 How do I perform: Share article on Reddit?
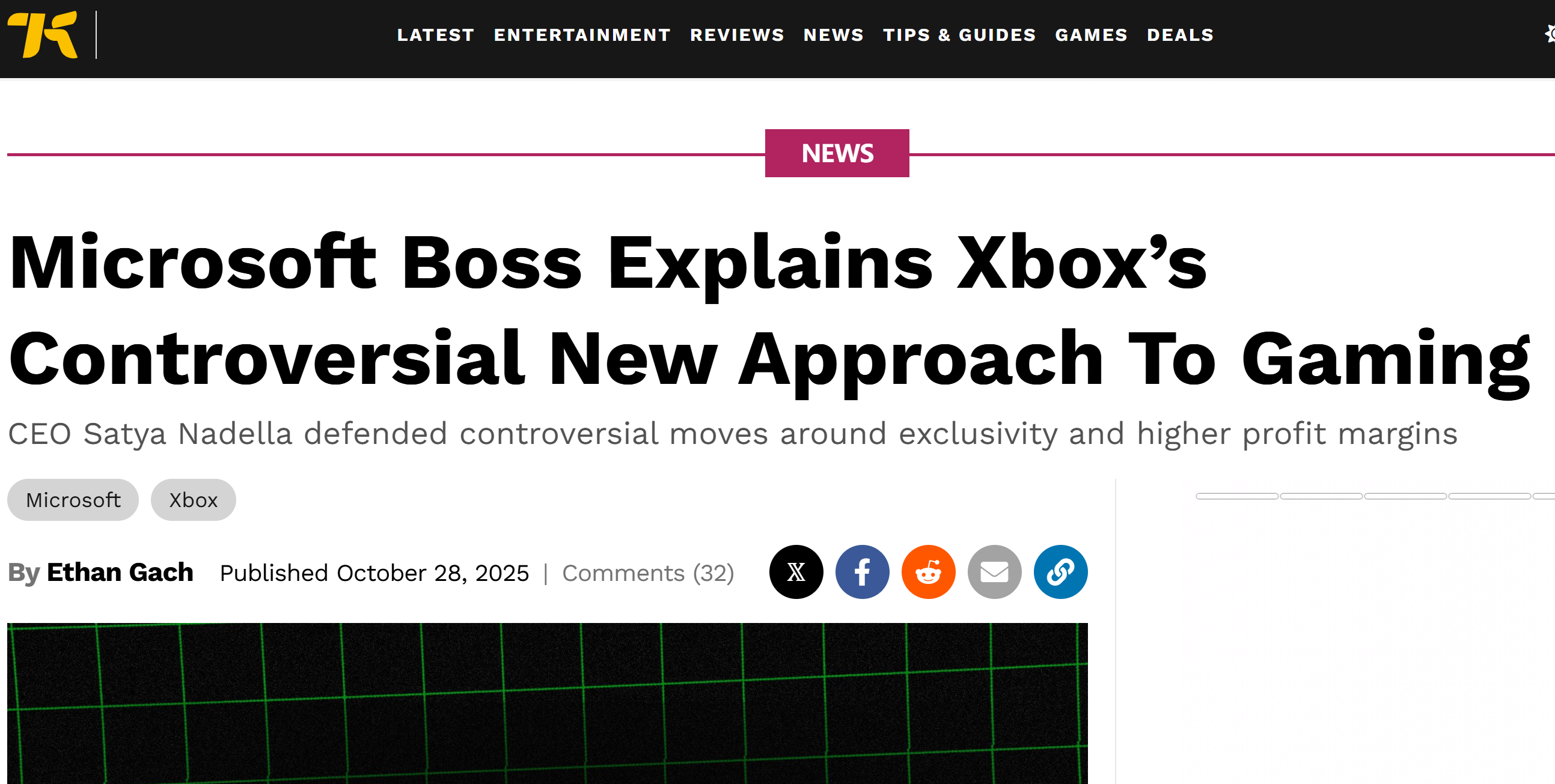click(928, 571)
